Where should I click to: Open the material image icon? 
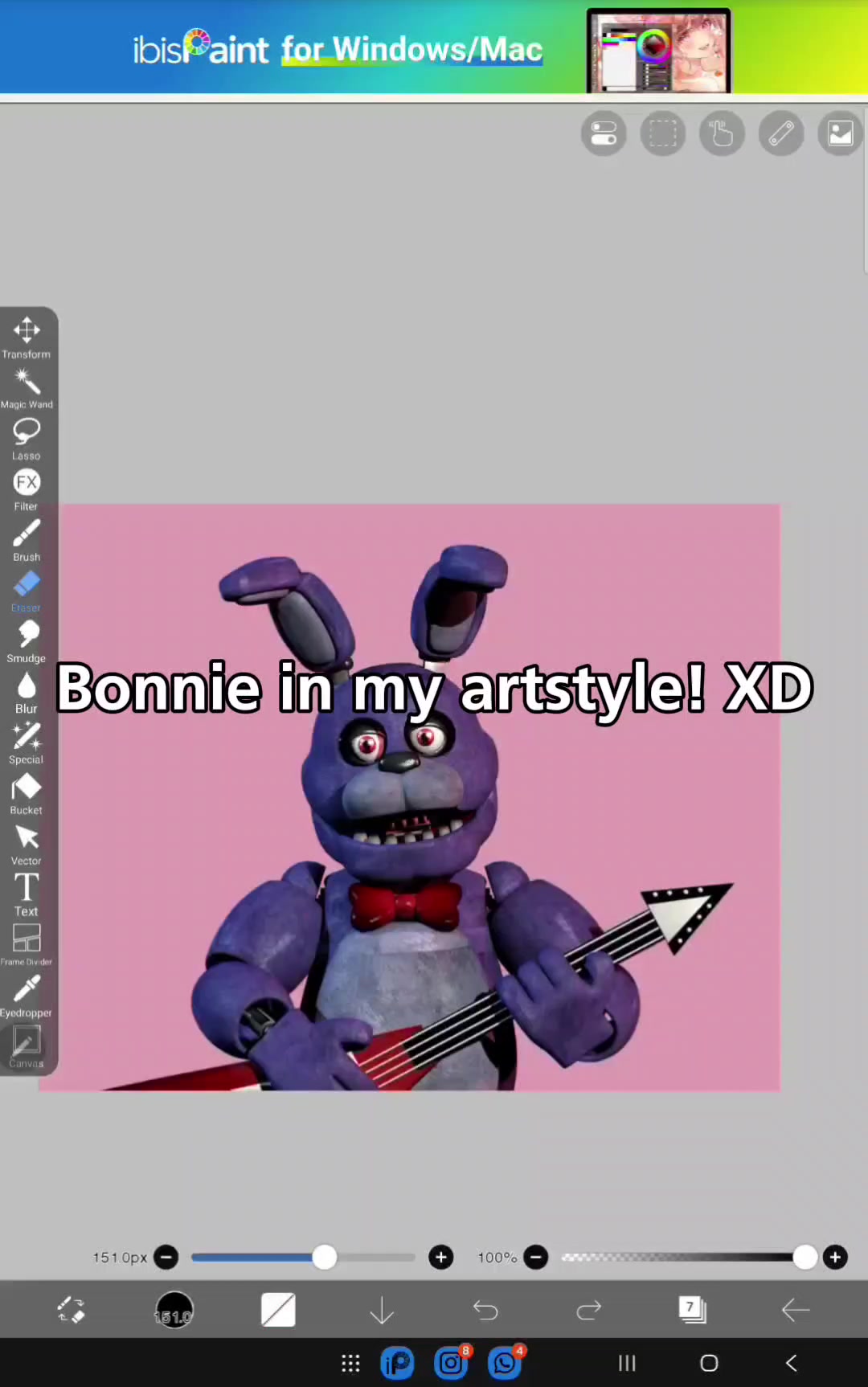(x=841, y=133)
